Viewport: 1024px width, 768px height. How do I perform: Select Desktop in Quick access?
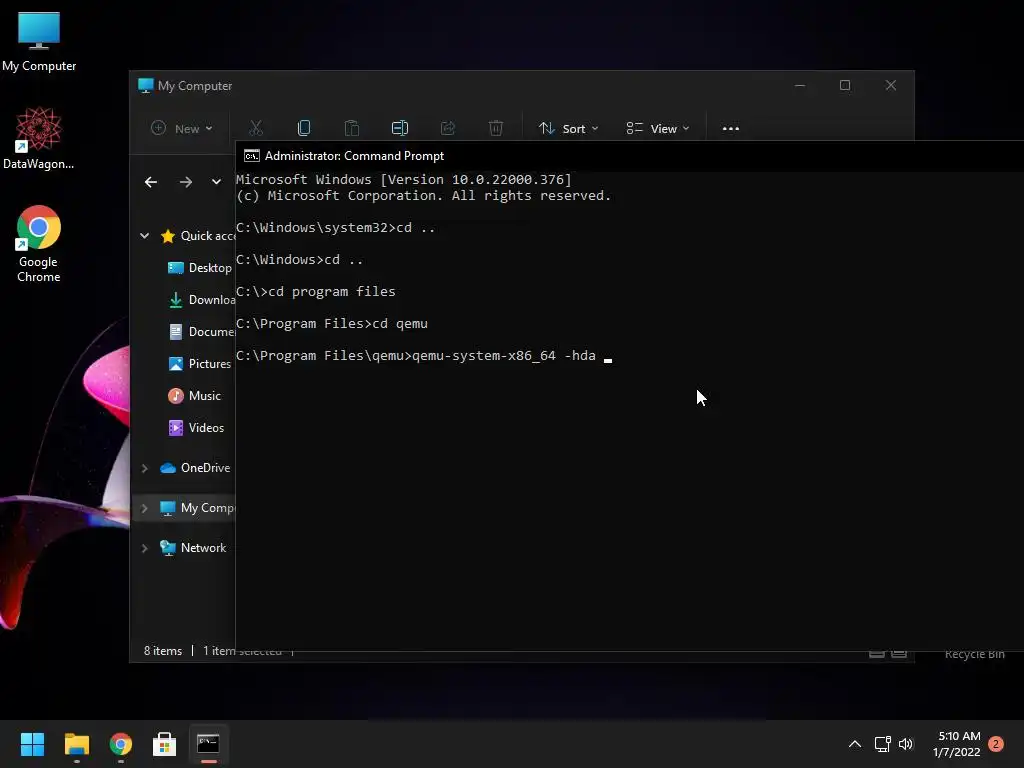[x=200, y=268]
